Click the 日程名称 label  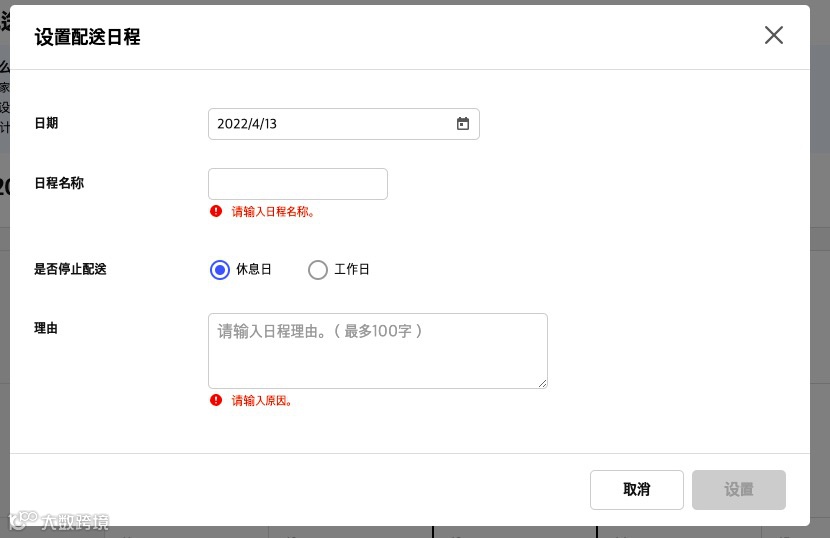(x=59, y=183)
